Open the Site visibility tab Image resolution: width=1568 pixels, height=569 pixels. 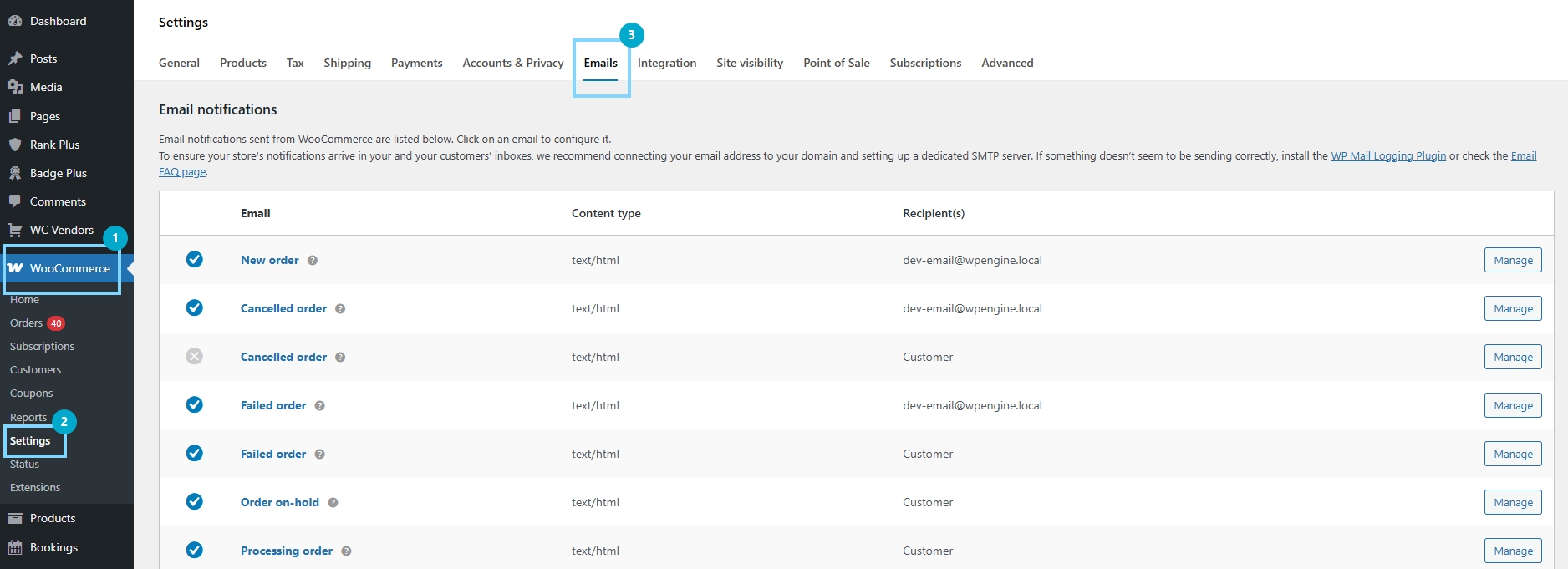point(749,63)
